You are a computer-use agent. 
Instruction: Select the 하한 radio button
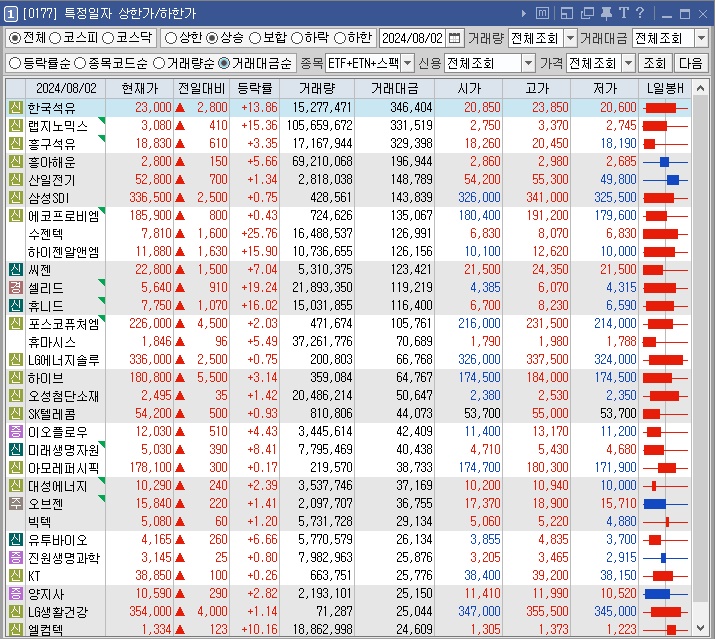pyautogui.click(x=340, y=38)
